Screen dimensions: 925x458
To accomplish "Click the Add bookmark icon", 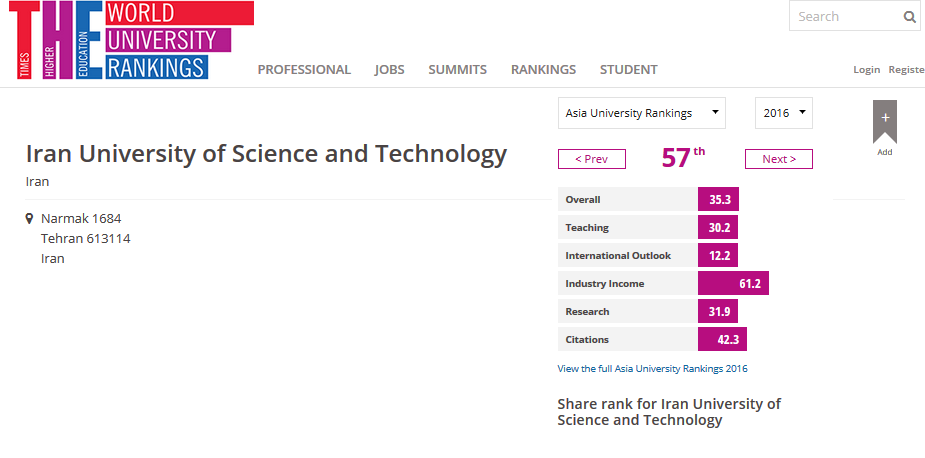I will point(884,122).
